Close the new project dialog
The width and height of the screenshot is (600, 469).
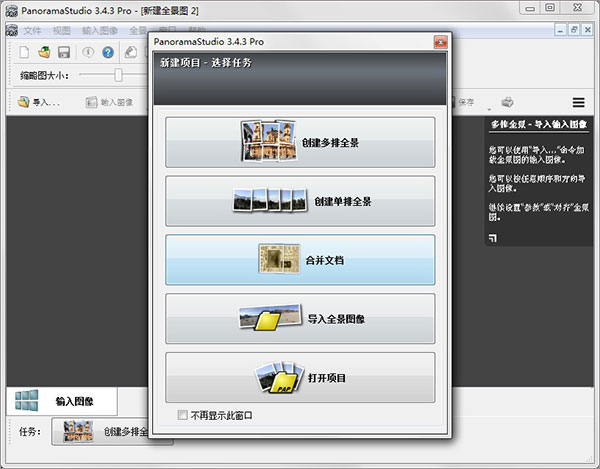440,42
